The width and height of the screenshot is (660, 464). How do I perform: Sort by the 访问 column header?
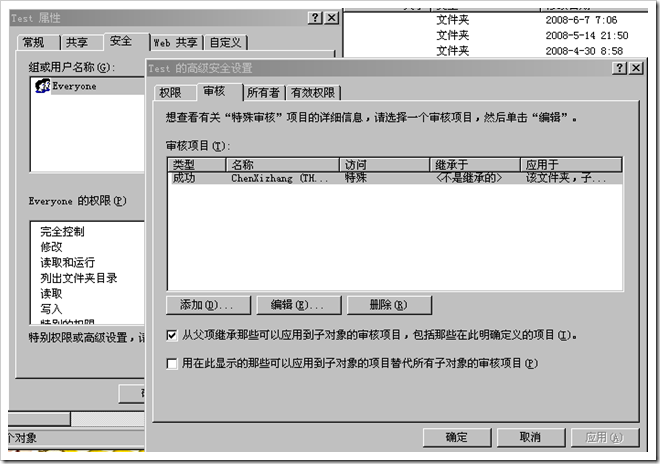[384, 165]
